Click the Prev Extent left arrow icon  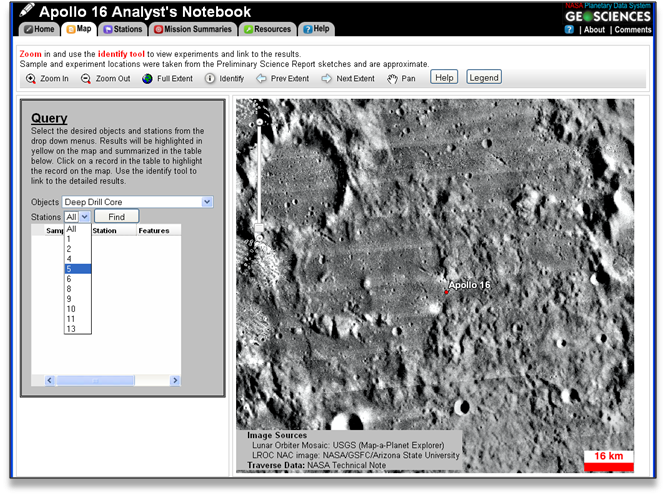[261, 79]
